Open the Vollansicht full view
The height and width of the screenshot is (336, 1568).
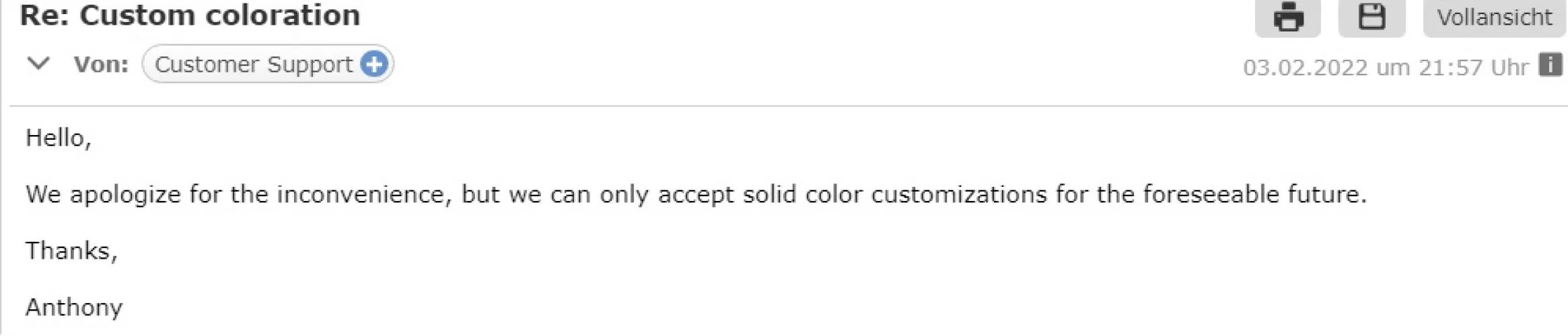coord(1494,17)
